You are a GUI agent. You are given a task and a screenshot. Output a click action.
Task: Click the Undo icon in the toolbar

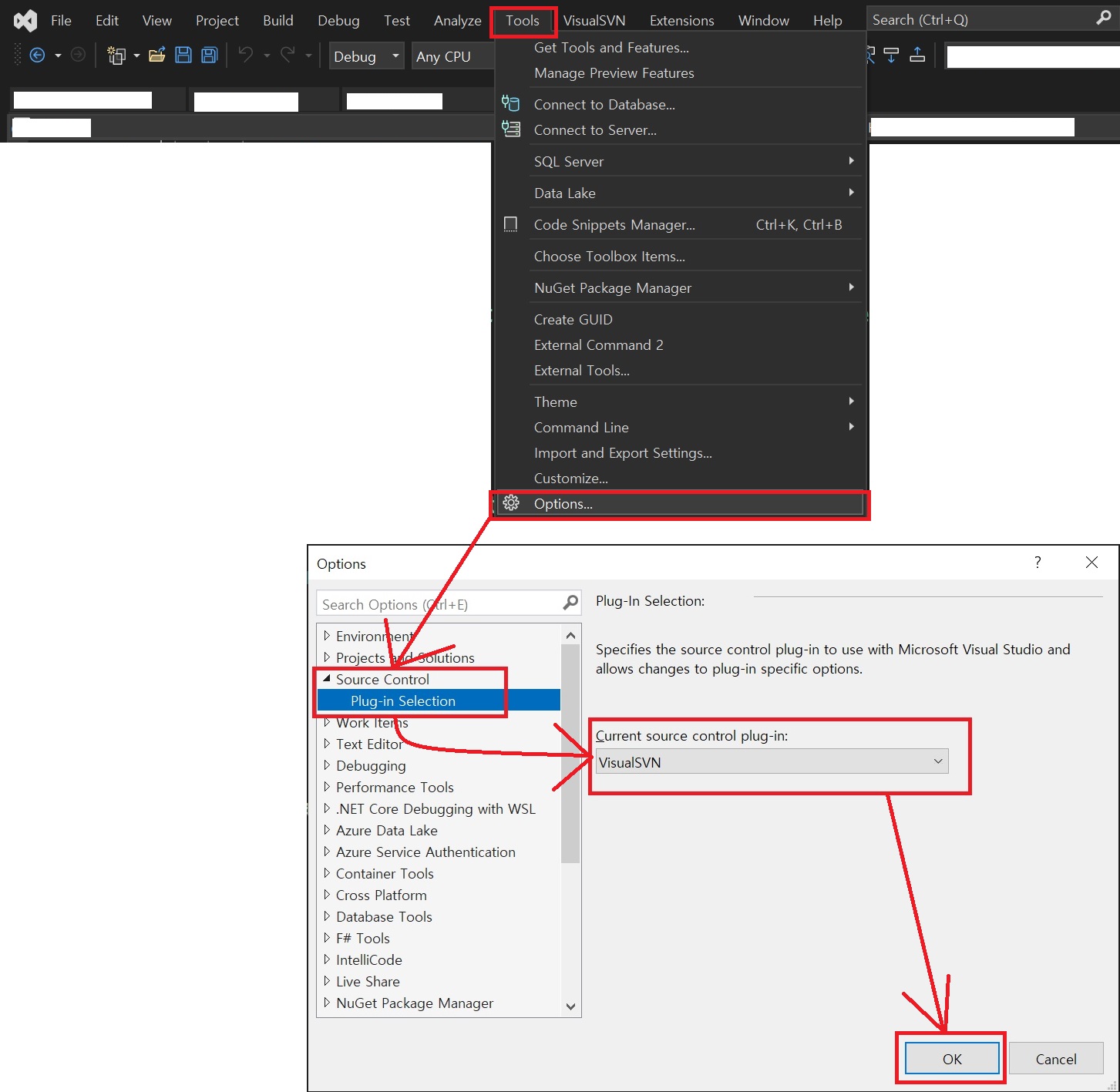(245, 55)
